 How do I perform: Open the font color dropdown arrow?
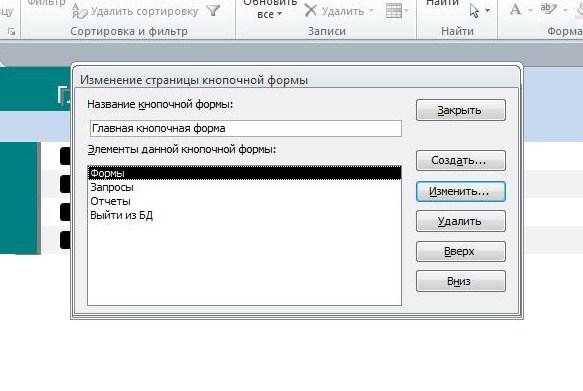click(530, 10)
